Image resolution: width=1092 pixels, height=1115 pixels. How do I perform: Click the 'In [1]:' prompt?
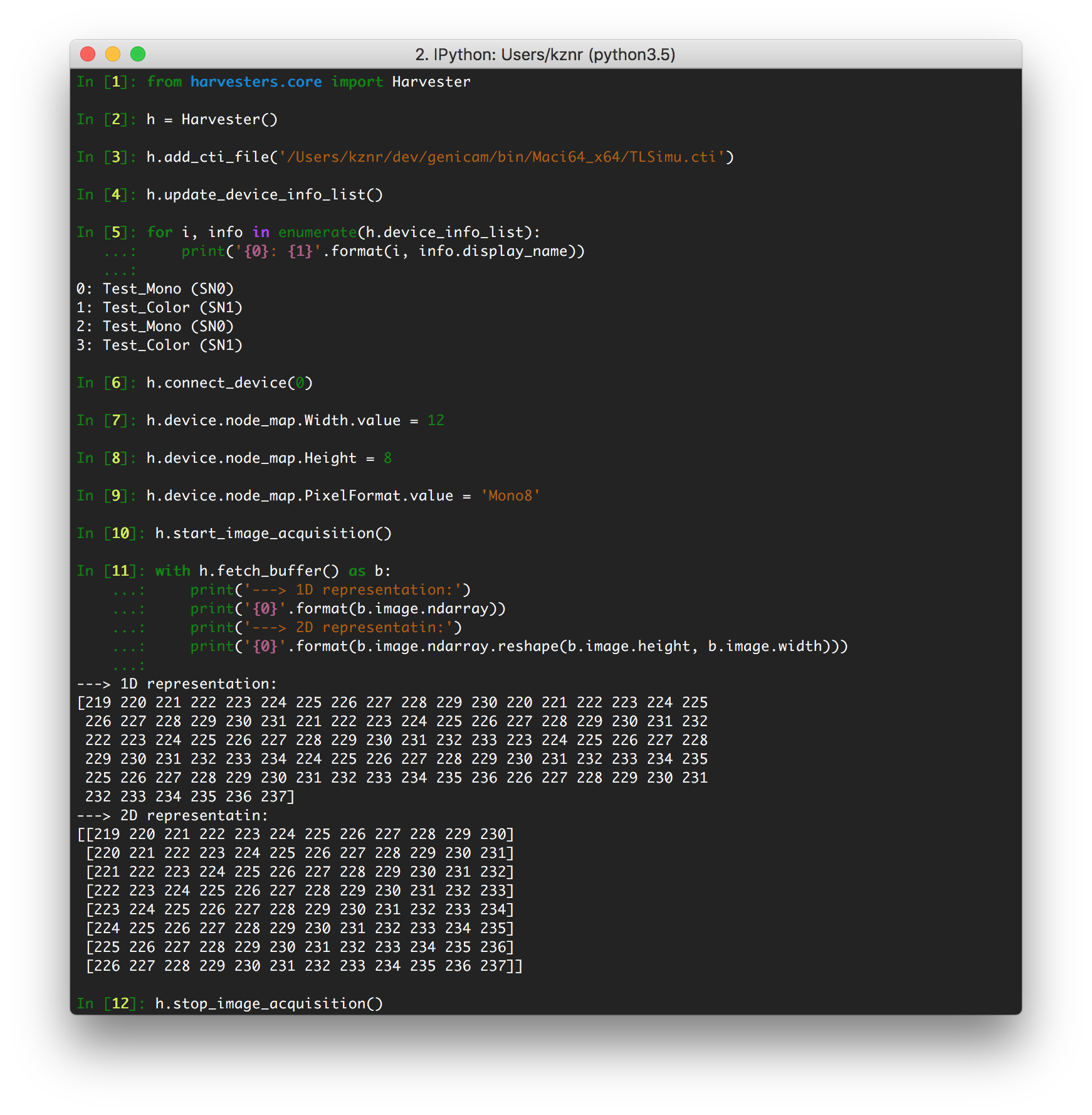pos(107,82)
